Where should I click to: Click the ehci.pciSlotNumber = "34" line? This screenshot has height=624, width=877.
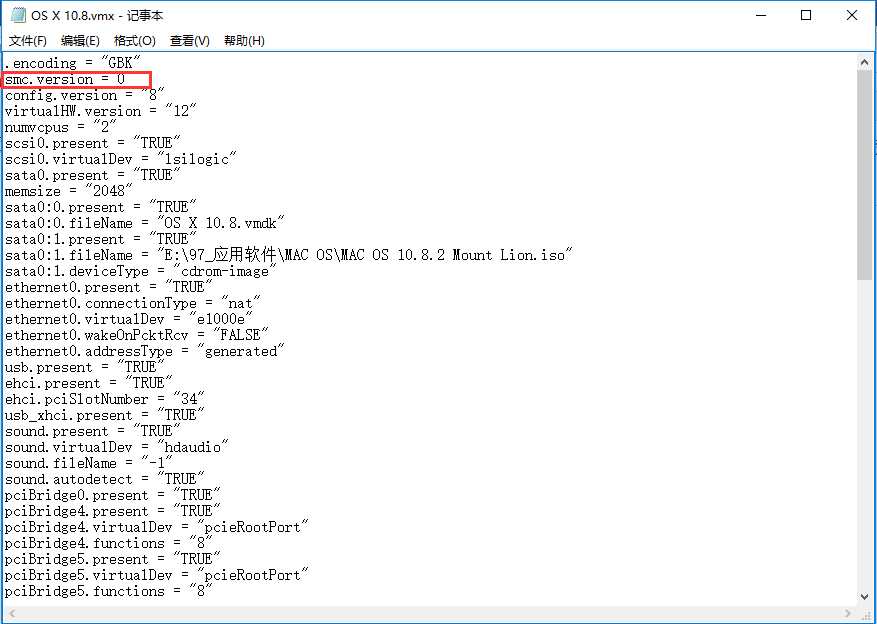pyautogui.click(x=105, y=399)
